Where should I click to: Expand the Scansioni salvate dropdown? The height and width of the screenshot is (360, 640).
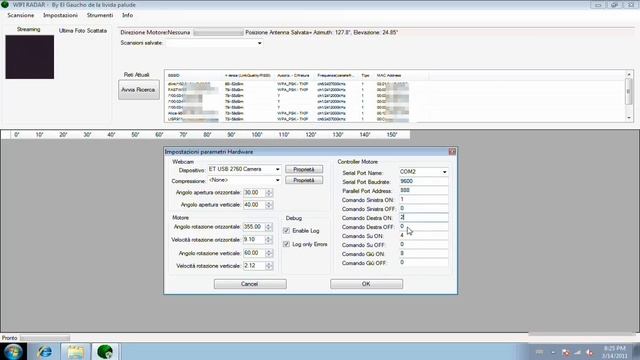[x=259, y=43]
